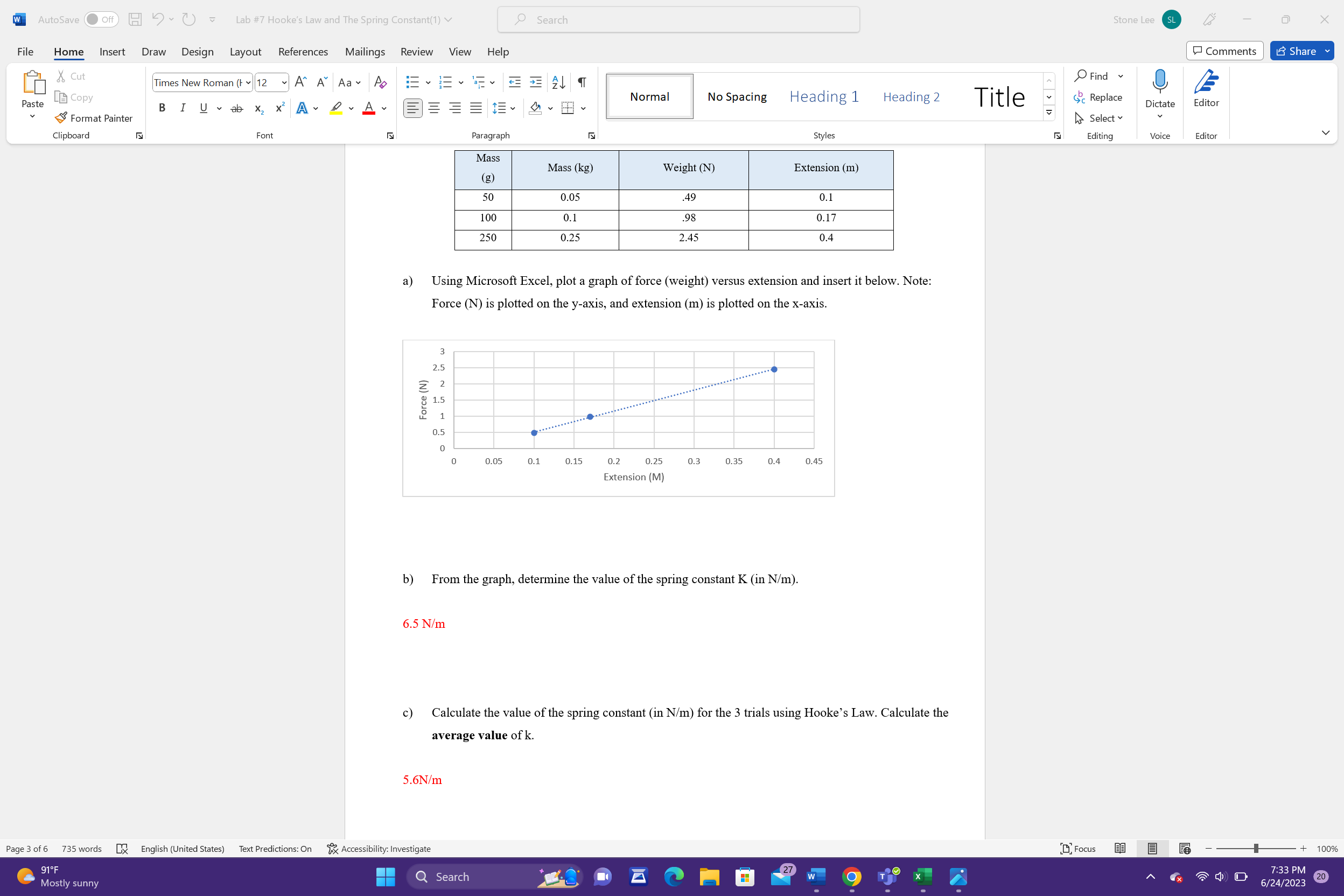This screenshot has height=896, width=1344.
Task: Toggle Bold formatting
Action: tap(162, 108)
